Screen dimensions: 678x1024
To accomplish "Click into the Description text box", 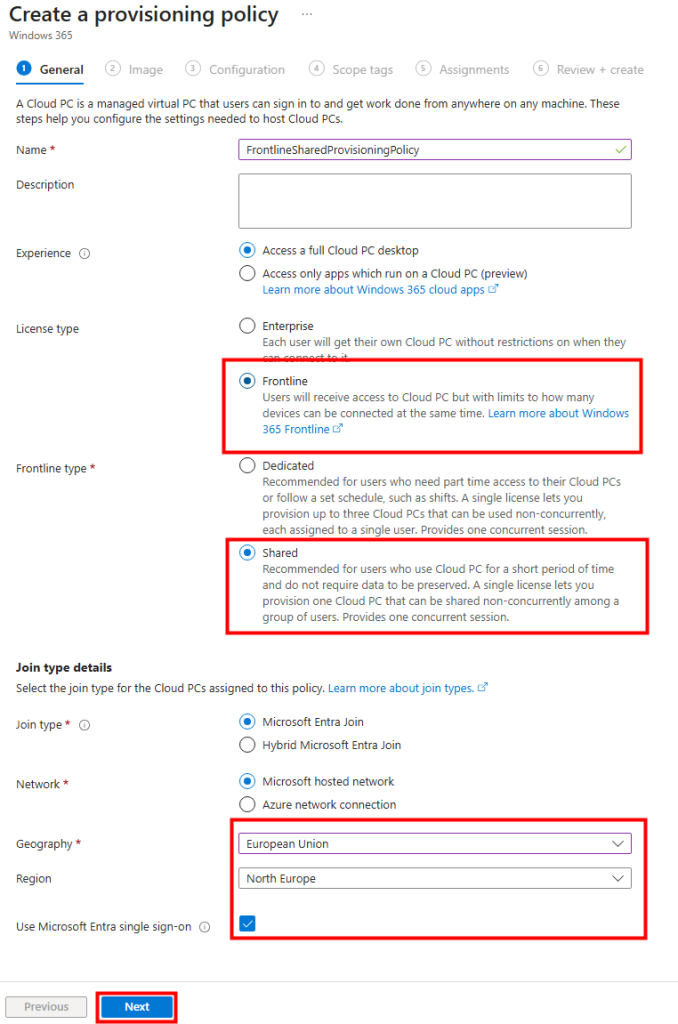I will pos(434,201).
